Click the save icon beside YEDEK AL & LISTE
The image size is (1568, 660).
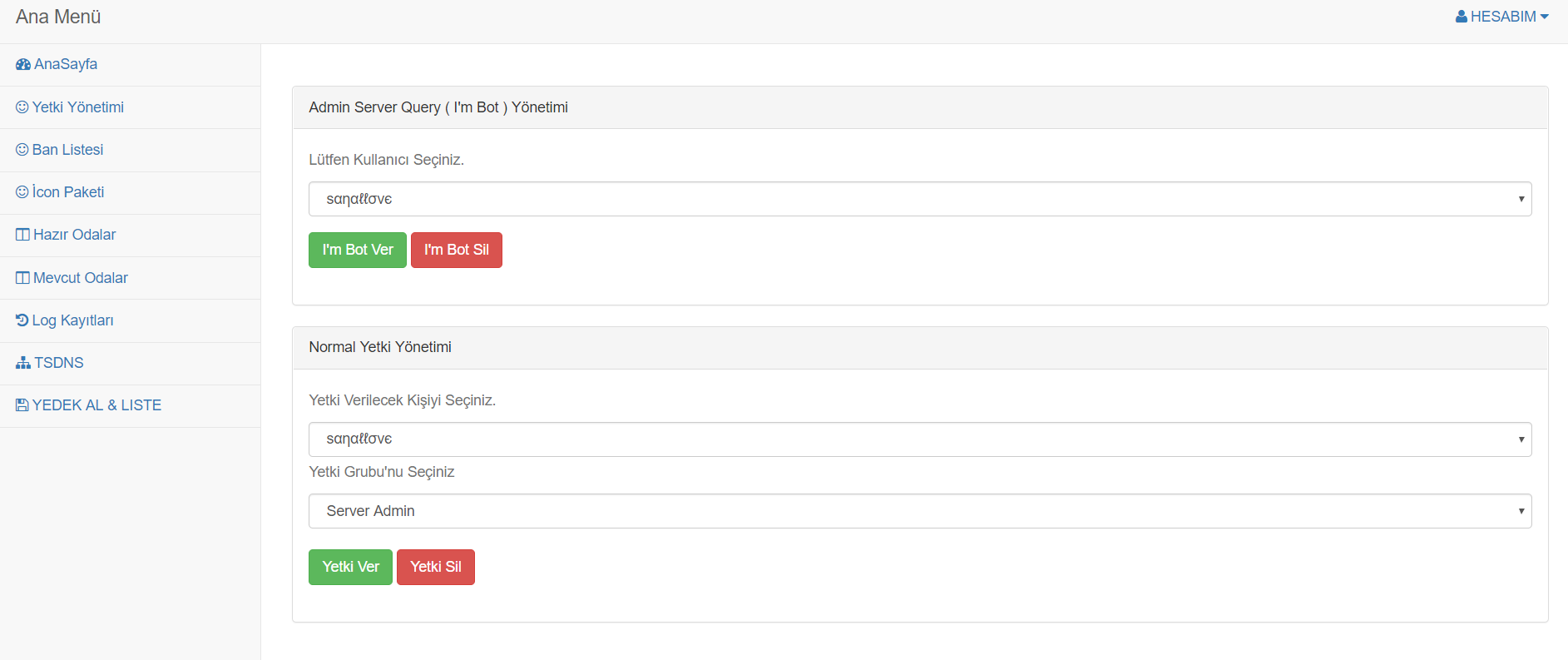coord(22,405)
